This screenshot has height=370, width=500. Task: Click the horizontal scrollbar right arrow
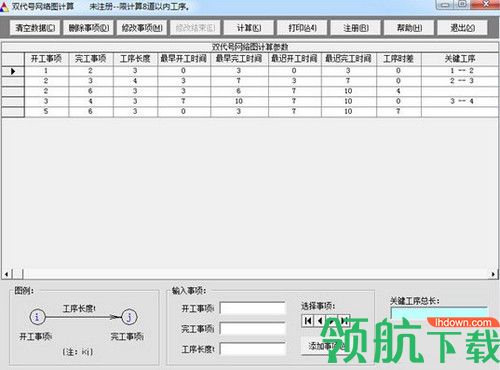(493, 274)
